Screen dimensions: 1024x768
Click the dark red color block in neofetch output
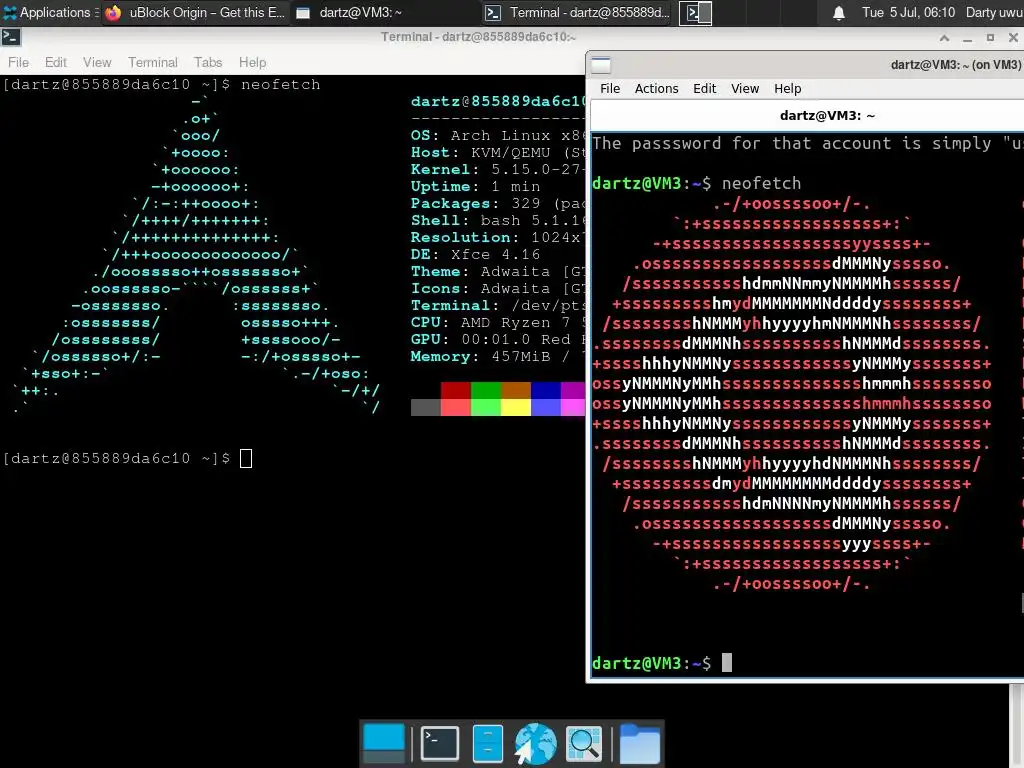click(x=456, y=391)
